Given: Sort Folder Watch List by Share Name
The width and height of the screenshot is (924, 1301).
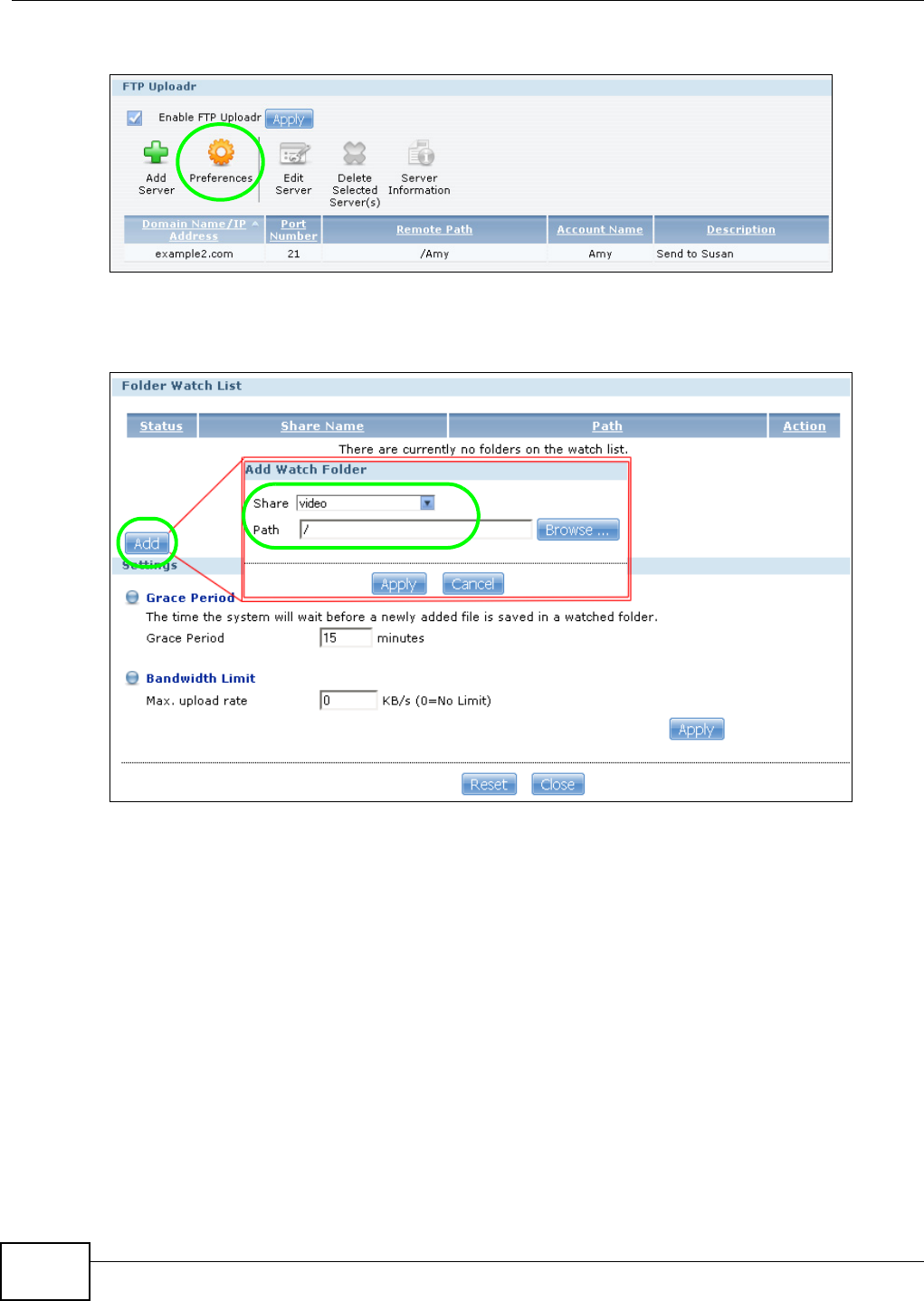Looking at the screenshot, I should click(322, 426).
